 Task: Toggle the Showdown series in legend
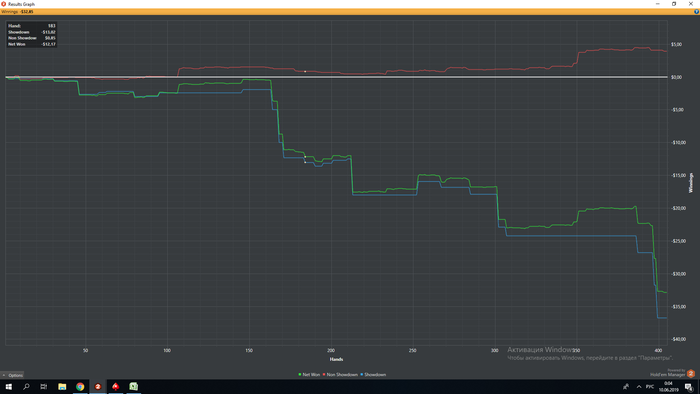pyautogui.click(x=373, y=375)
